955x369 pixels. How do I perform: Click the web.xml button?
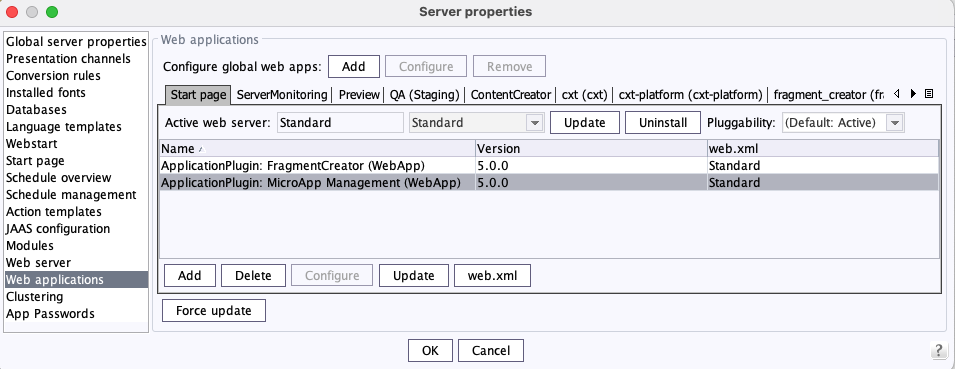(492, 275)
